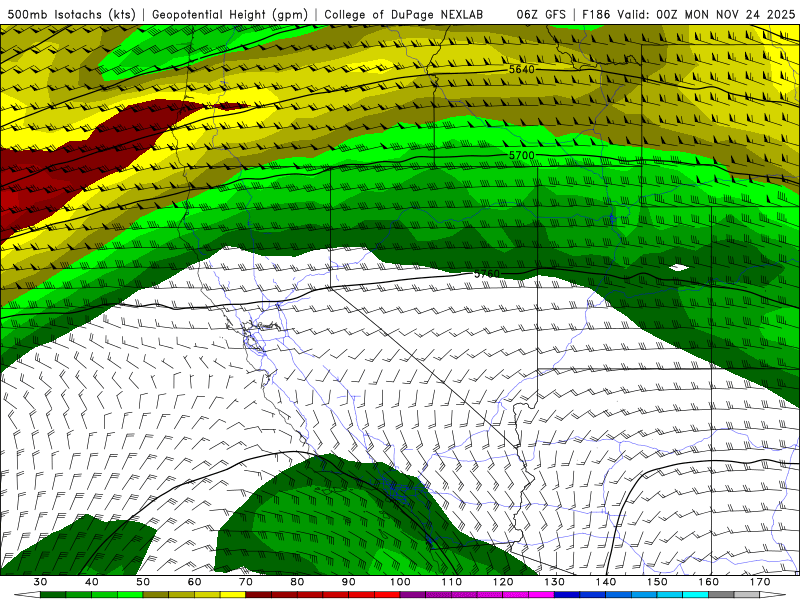Viewport: 800px width, 600px height.
Task: Click the 30 knot scale label
Action: pos(40,582)
